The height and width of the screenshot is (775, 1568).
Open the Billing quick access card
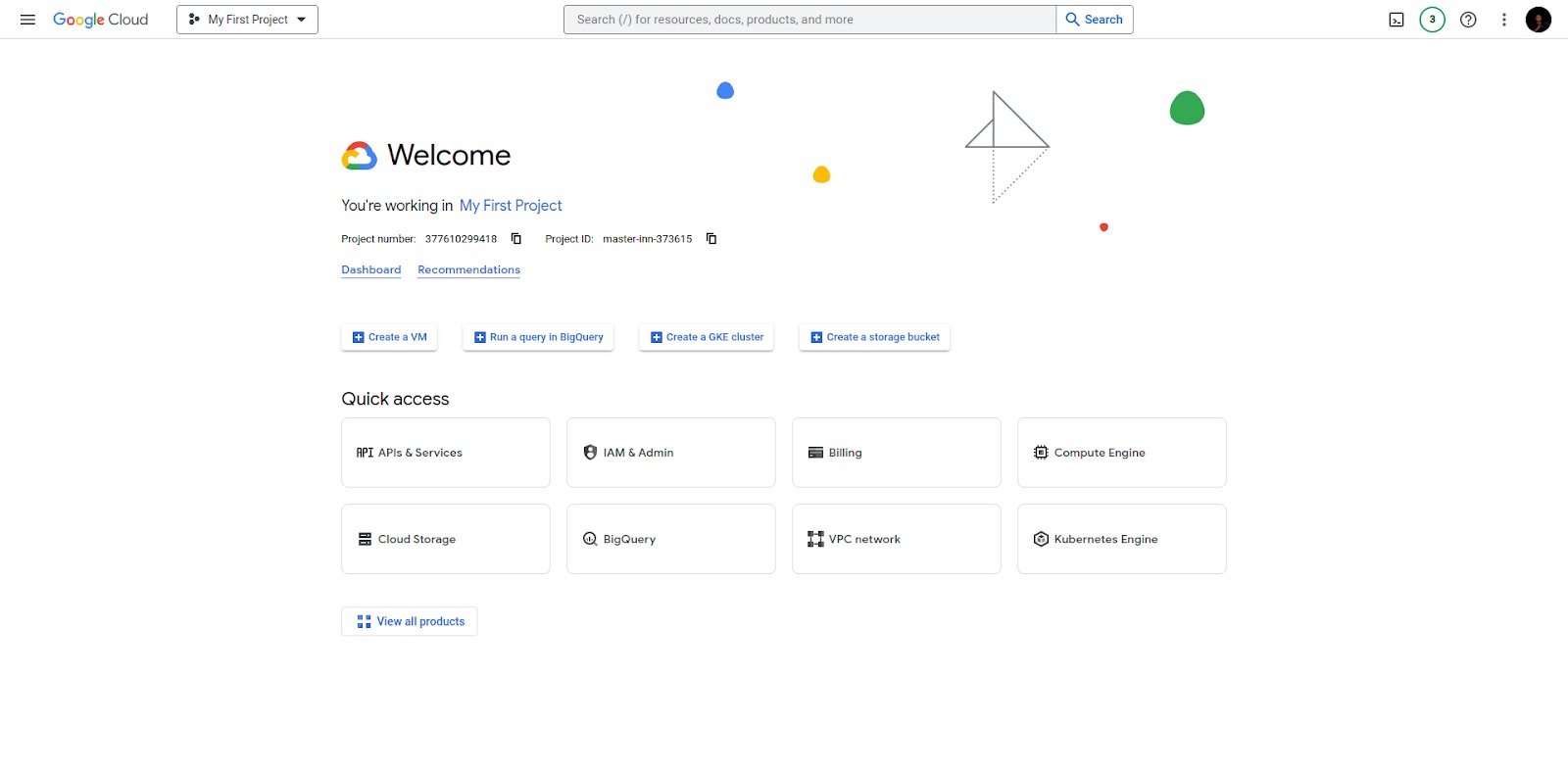pos(897,453)
